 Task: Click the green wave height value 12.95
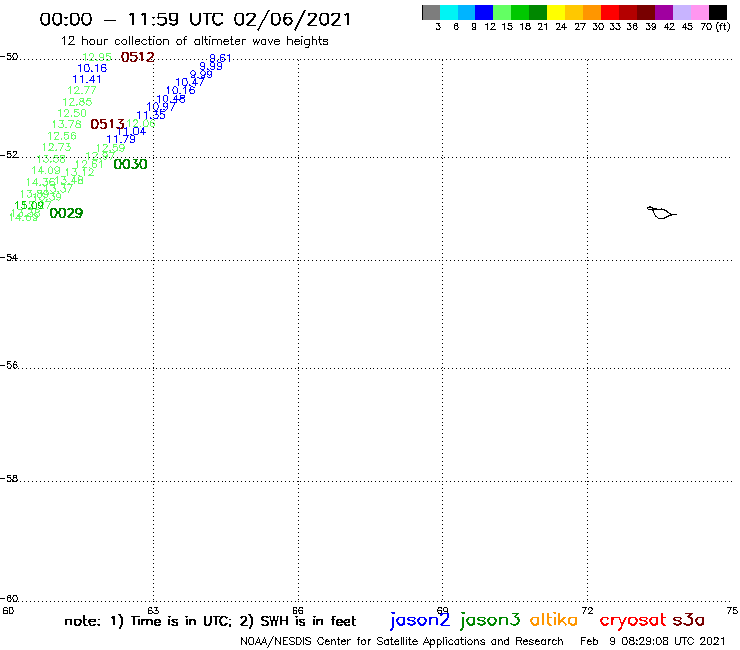coord(97,57)
